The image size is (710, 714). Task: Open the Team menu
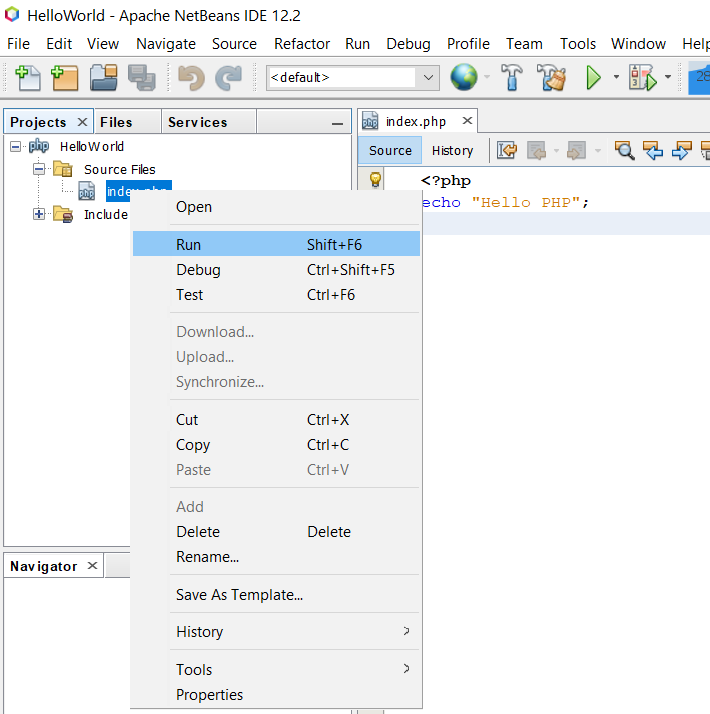[x=524, y=44]
